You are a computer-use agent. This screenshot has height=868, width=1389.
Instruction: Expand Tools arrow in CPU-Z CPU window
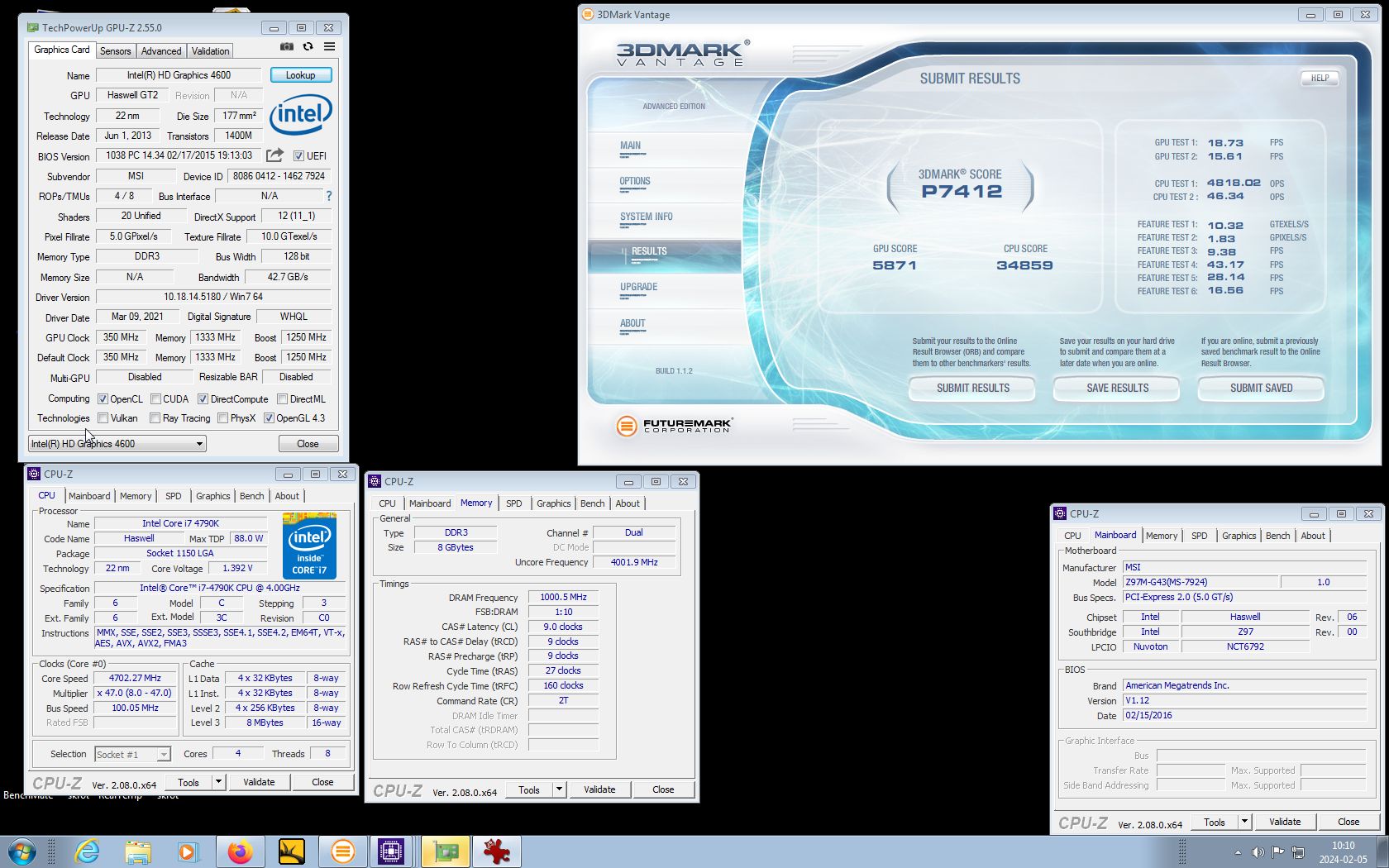(218, 782)
